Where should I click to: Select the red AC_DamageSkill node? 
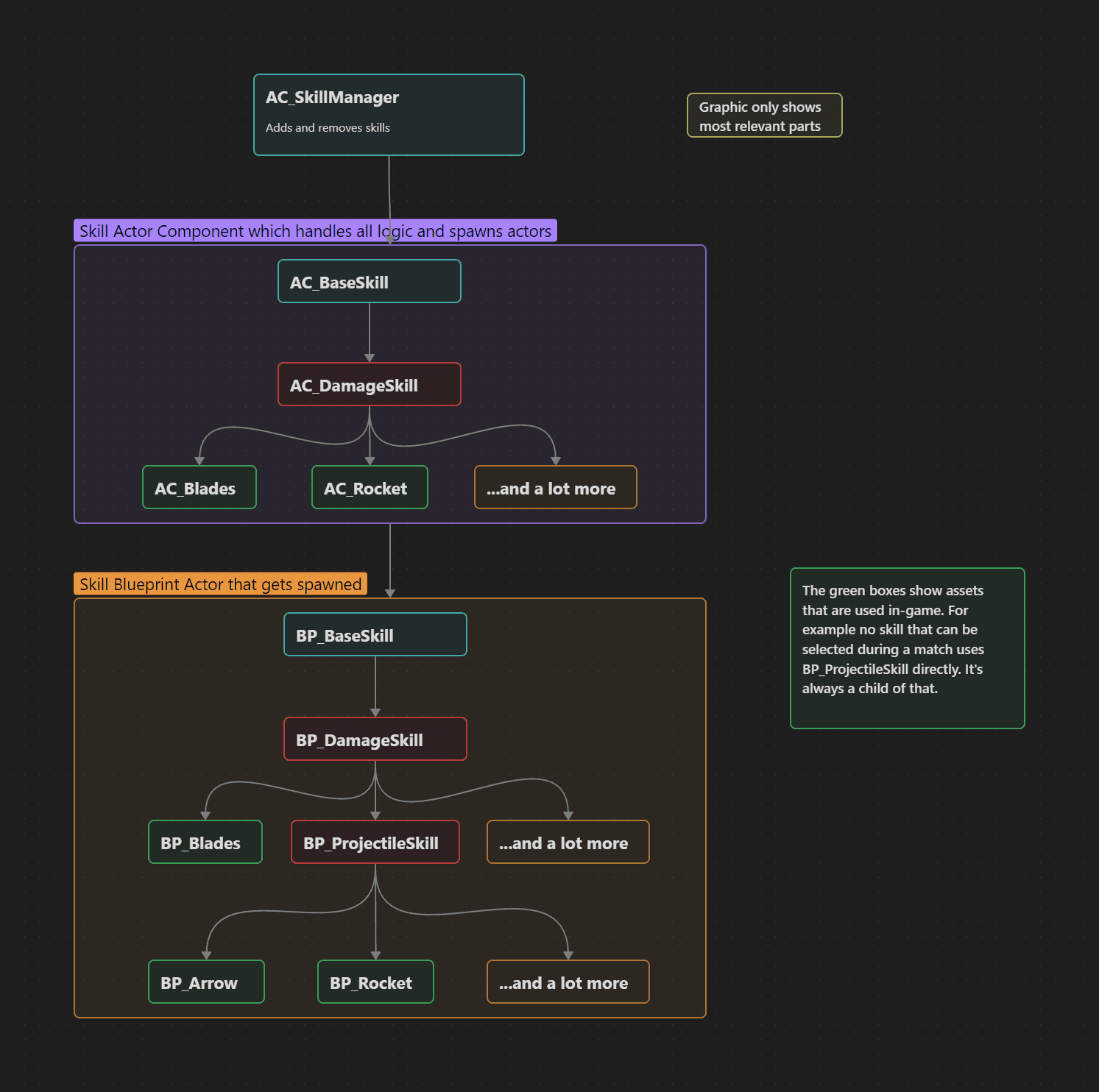click(x=369, y=385)
